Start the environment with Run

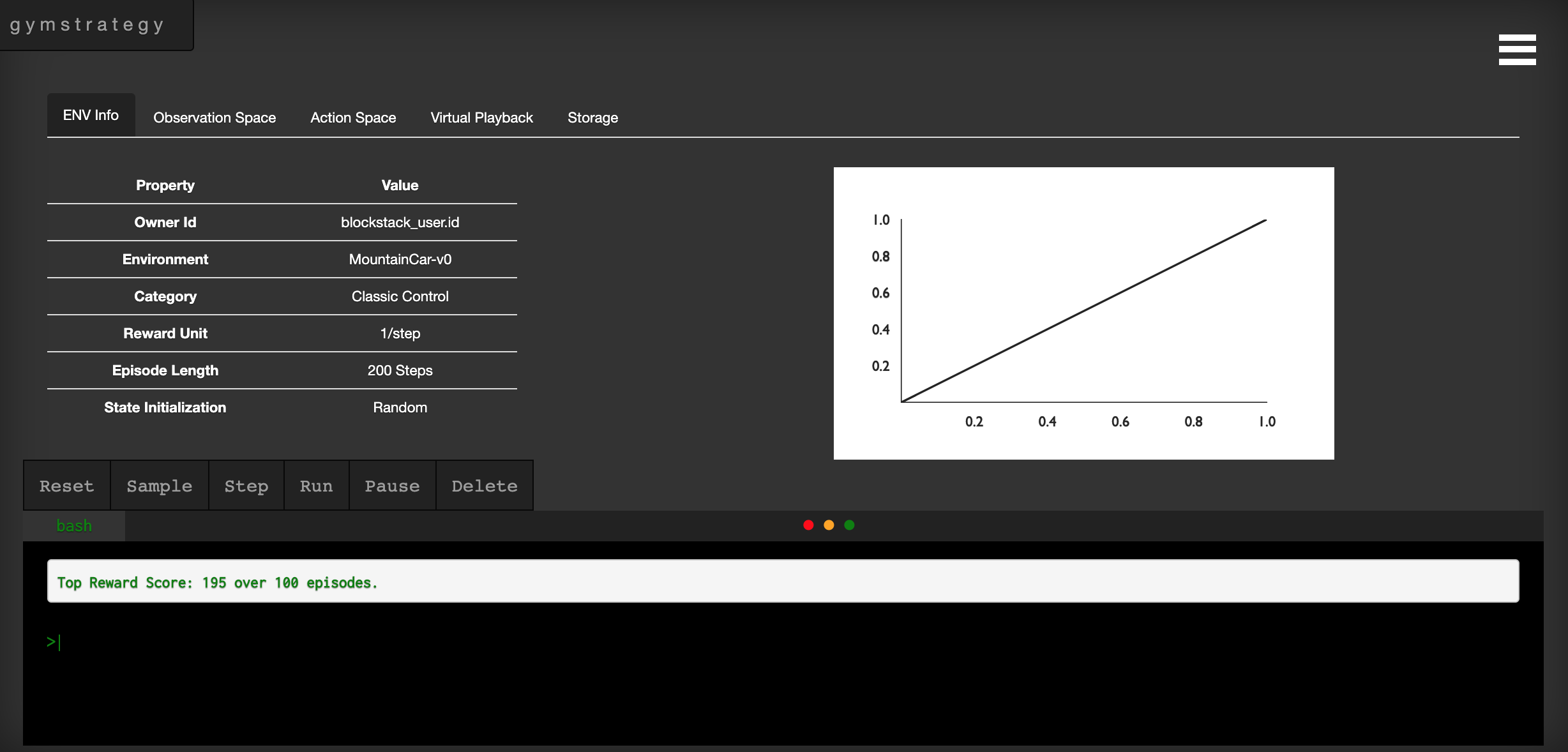tap(316, 486)
